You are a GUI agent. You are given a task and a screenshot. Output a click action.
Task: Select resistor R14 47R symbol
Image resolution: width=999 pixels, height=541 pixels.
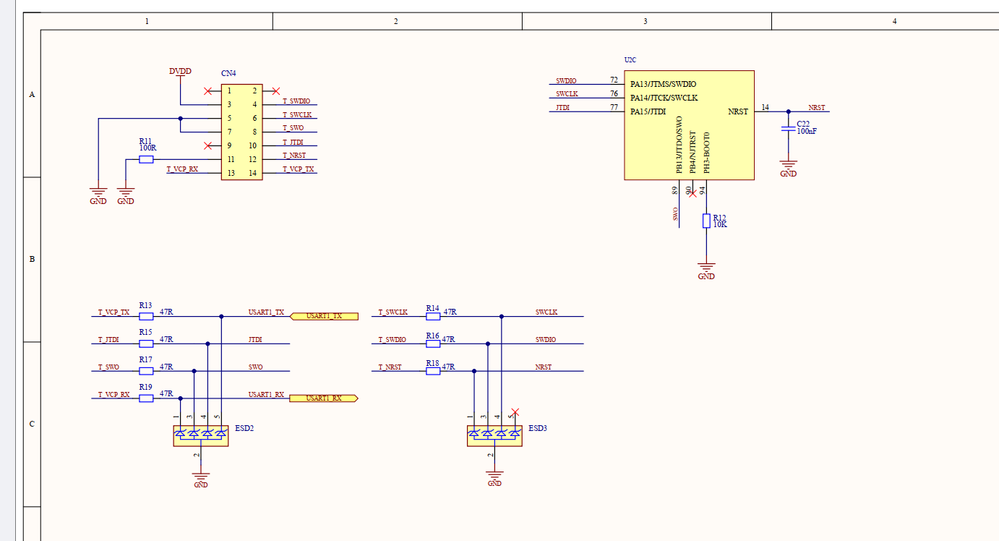click(x=433, y=316)
